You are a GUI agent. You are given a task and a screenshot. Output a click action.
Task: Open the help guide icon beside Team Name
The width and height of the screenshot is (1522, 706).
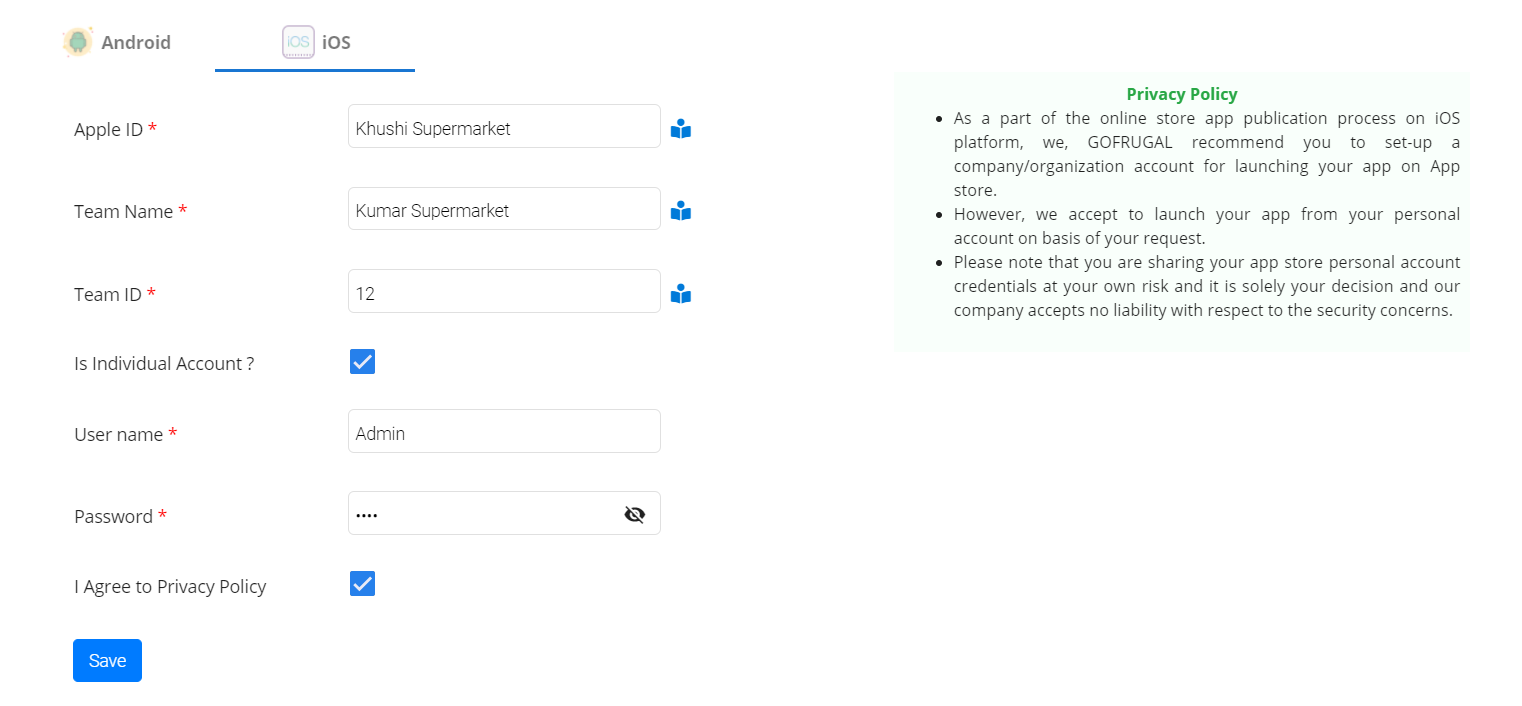(x=681, y=211)
